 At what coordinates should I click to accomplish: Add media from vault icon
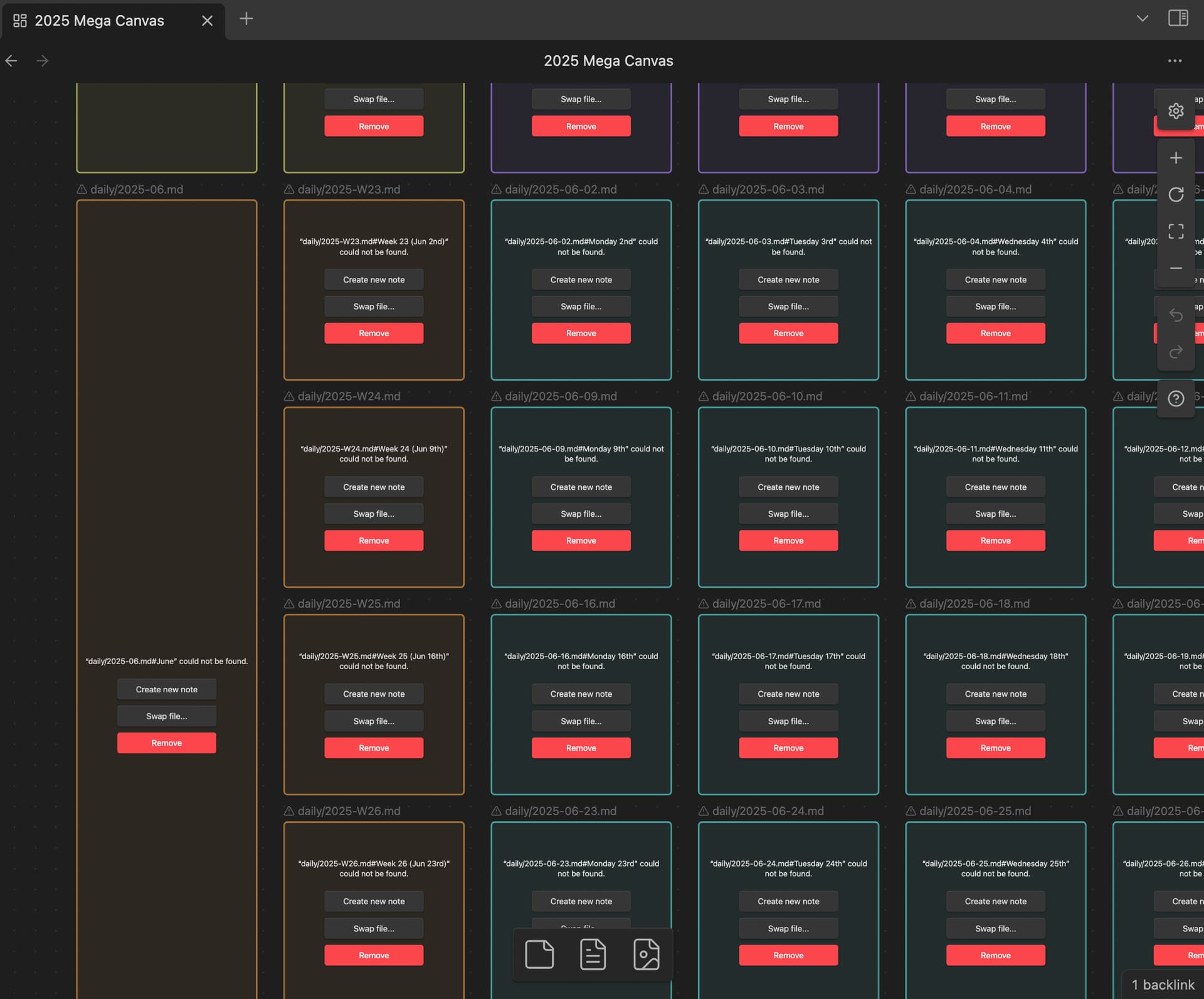click(647, 954)
